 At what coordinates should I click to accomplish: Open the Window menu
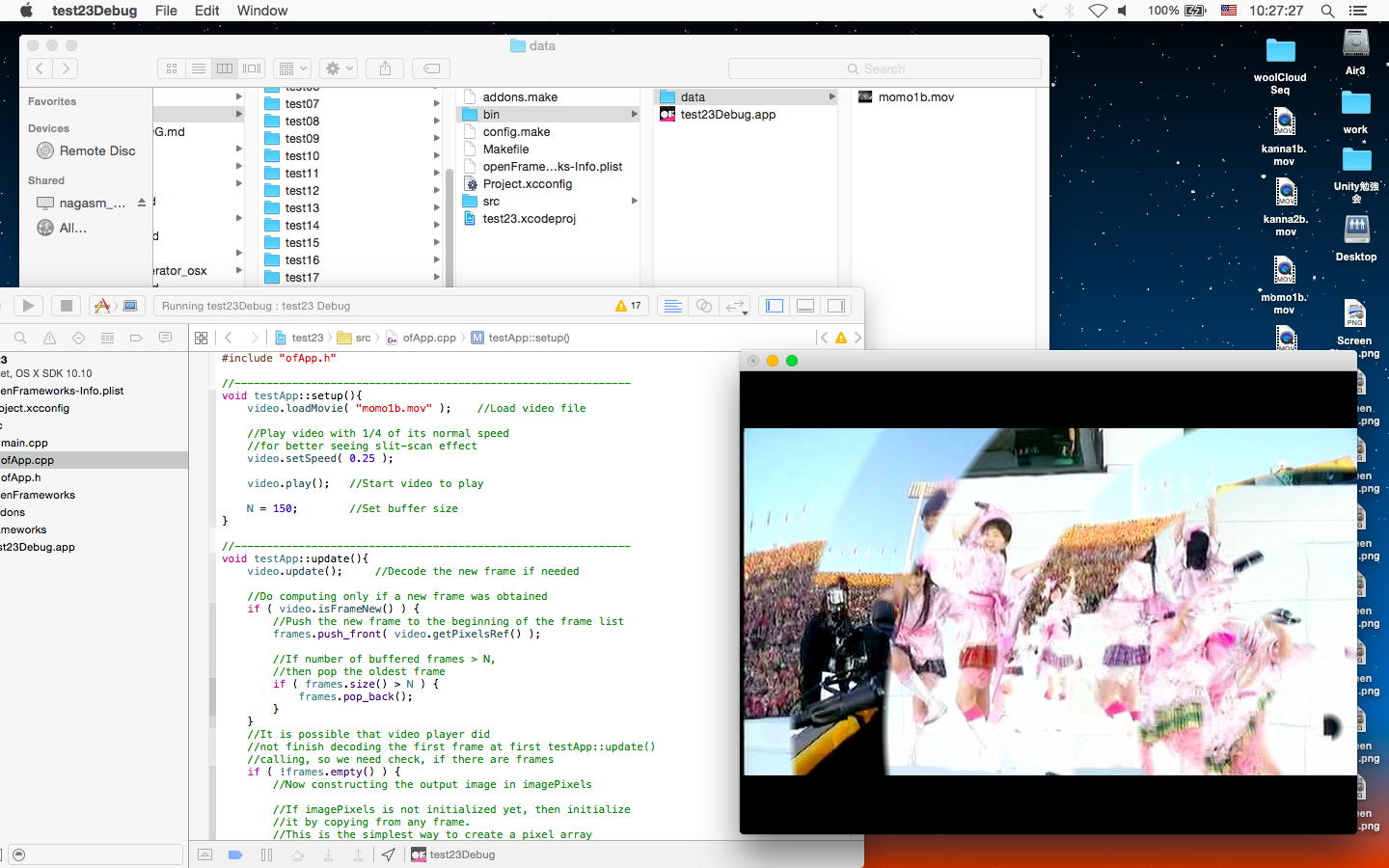click(x=262, y=11)
